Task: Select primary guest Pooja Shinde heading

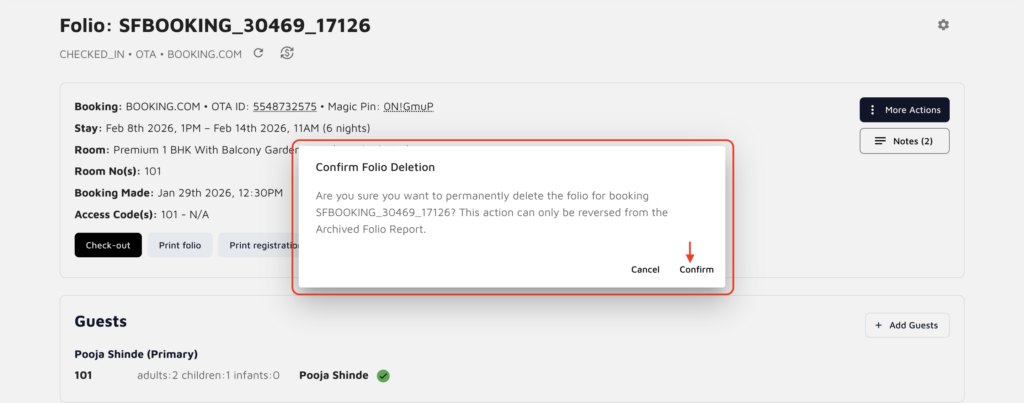Action: 136,354
